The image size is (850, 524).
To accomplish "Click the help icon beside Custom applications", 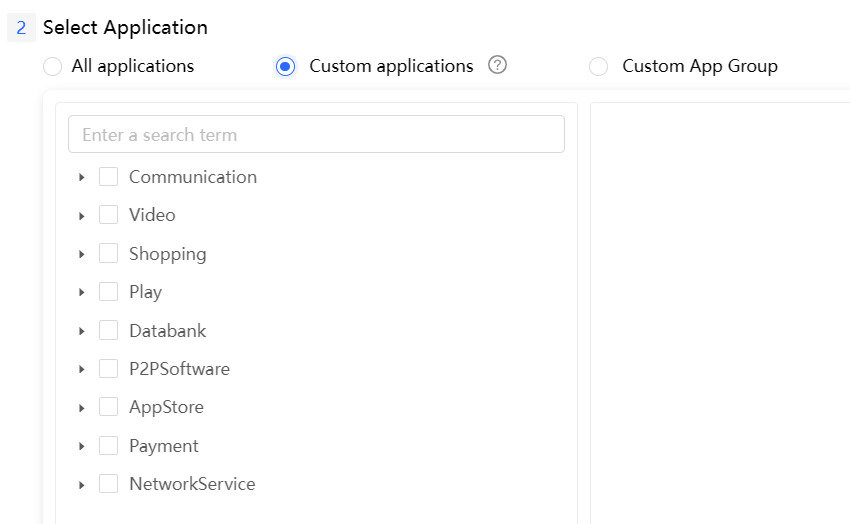I will [x=497, y=65].
